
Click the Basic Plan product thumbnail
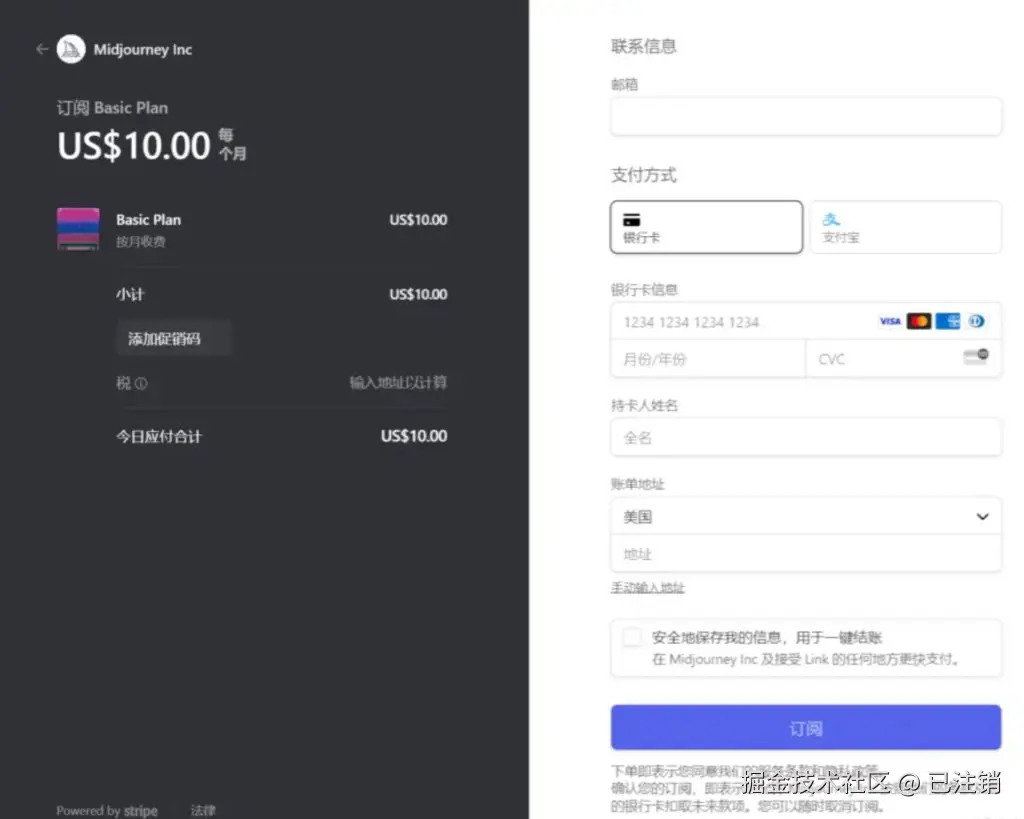pyautogui.click(x=78, y=229)
